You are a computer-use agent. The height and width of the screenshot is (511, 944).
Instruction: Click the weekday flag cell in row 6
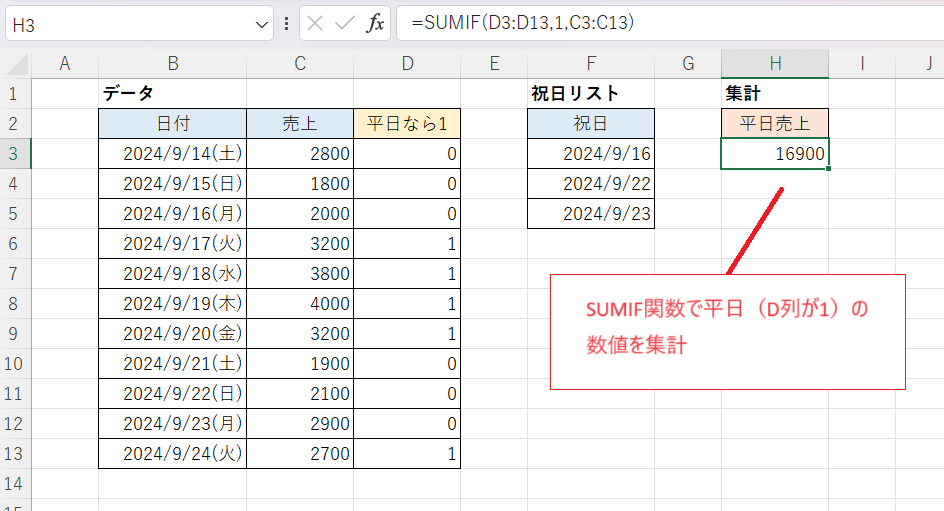click(x=407, y=244)
